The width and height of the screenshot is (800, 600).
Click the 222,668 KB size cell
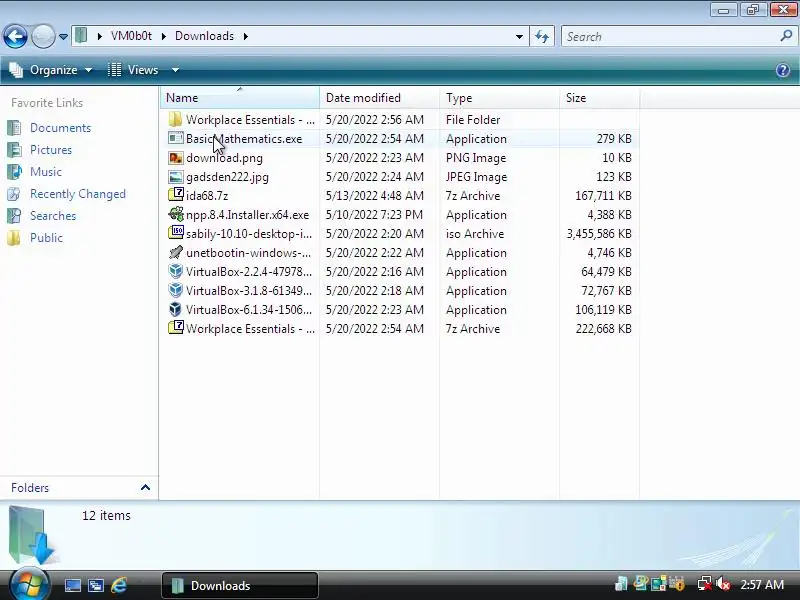pos(604,329)
